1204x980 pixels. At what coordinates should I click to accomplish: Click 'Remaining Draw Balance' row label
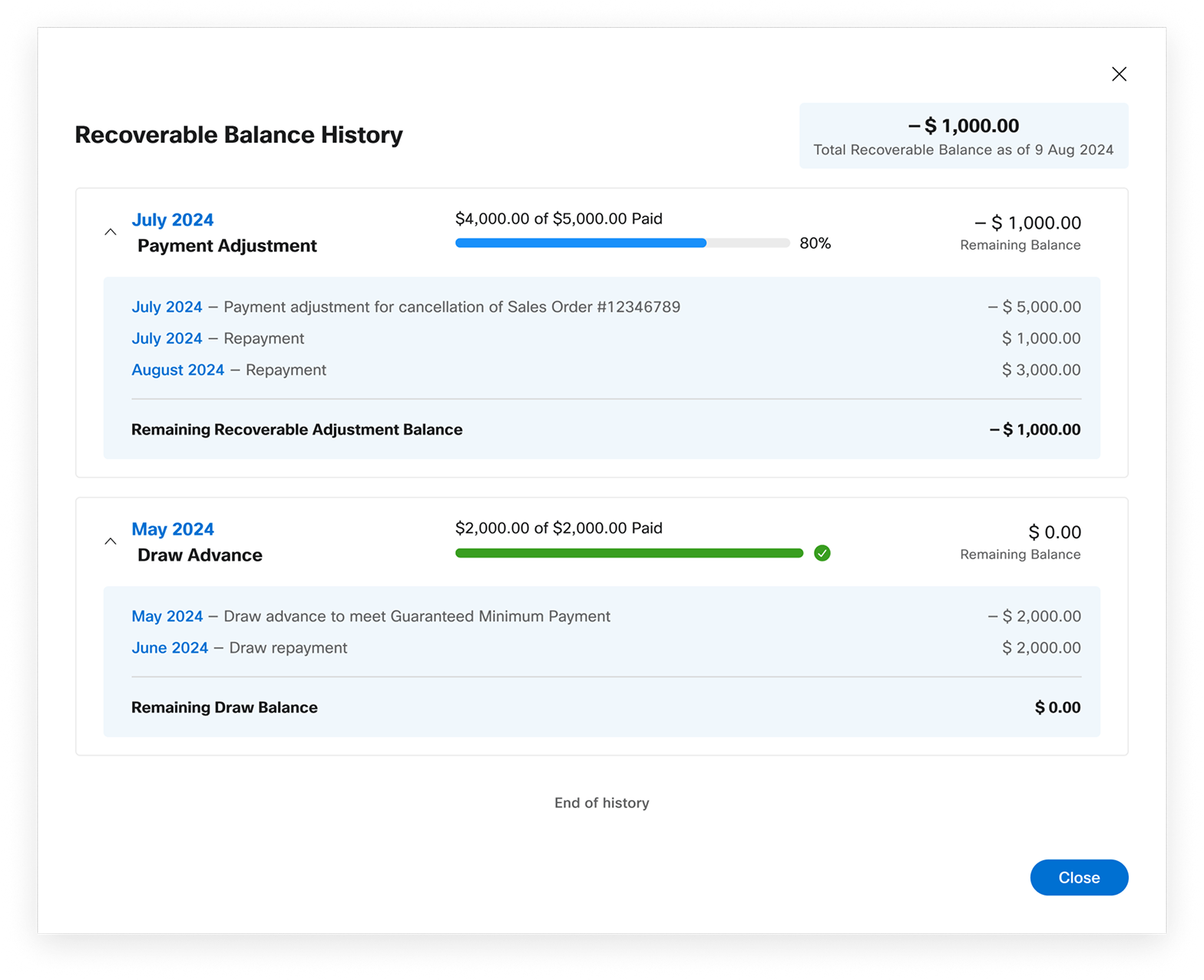click(224, 707)
